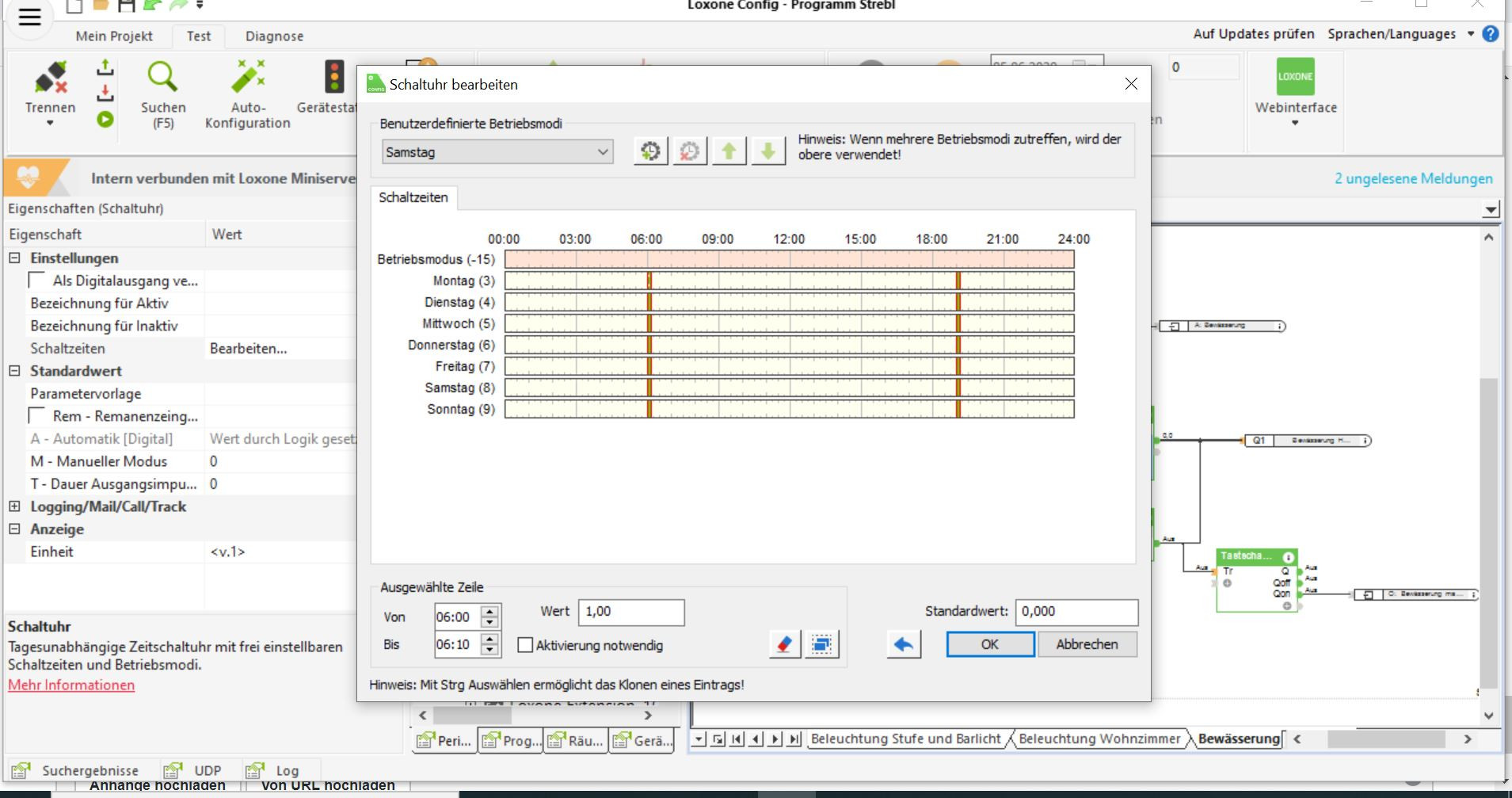Click the eraser delete entry icon

tap(784, 644)
